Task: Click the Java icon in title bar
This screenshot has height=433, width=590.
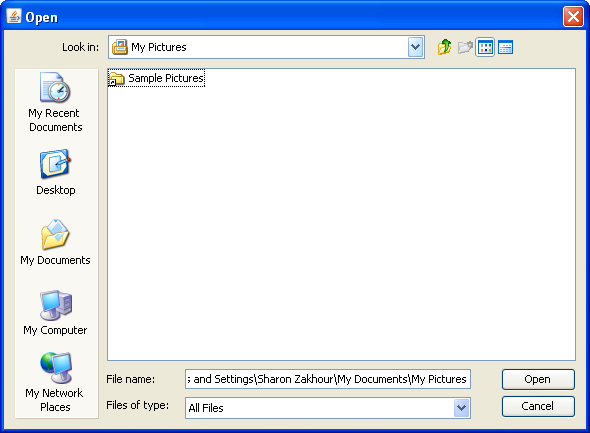Action: (x=14, y=17)
